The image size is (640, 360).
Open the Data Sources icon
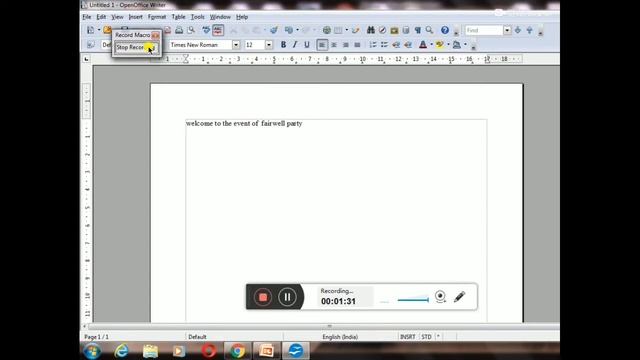(x=406, y=30)
